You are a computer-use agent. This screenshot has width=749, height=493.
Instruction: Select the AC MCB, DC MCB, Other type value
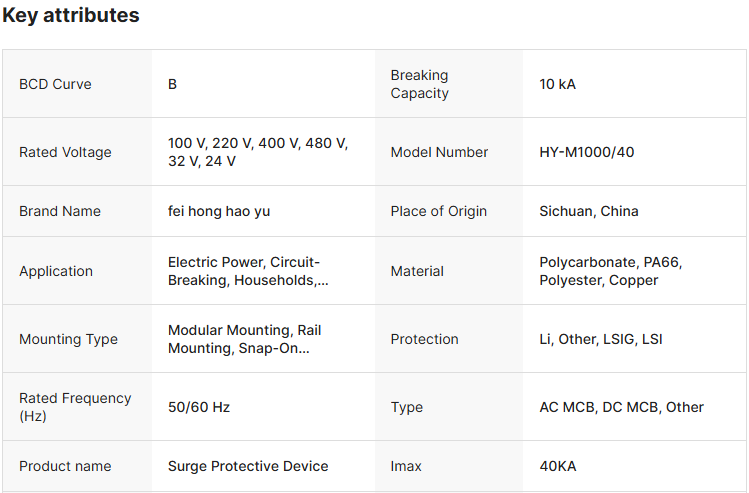[621, 407]
